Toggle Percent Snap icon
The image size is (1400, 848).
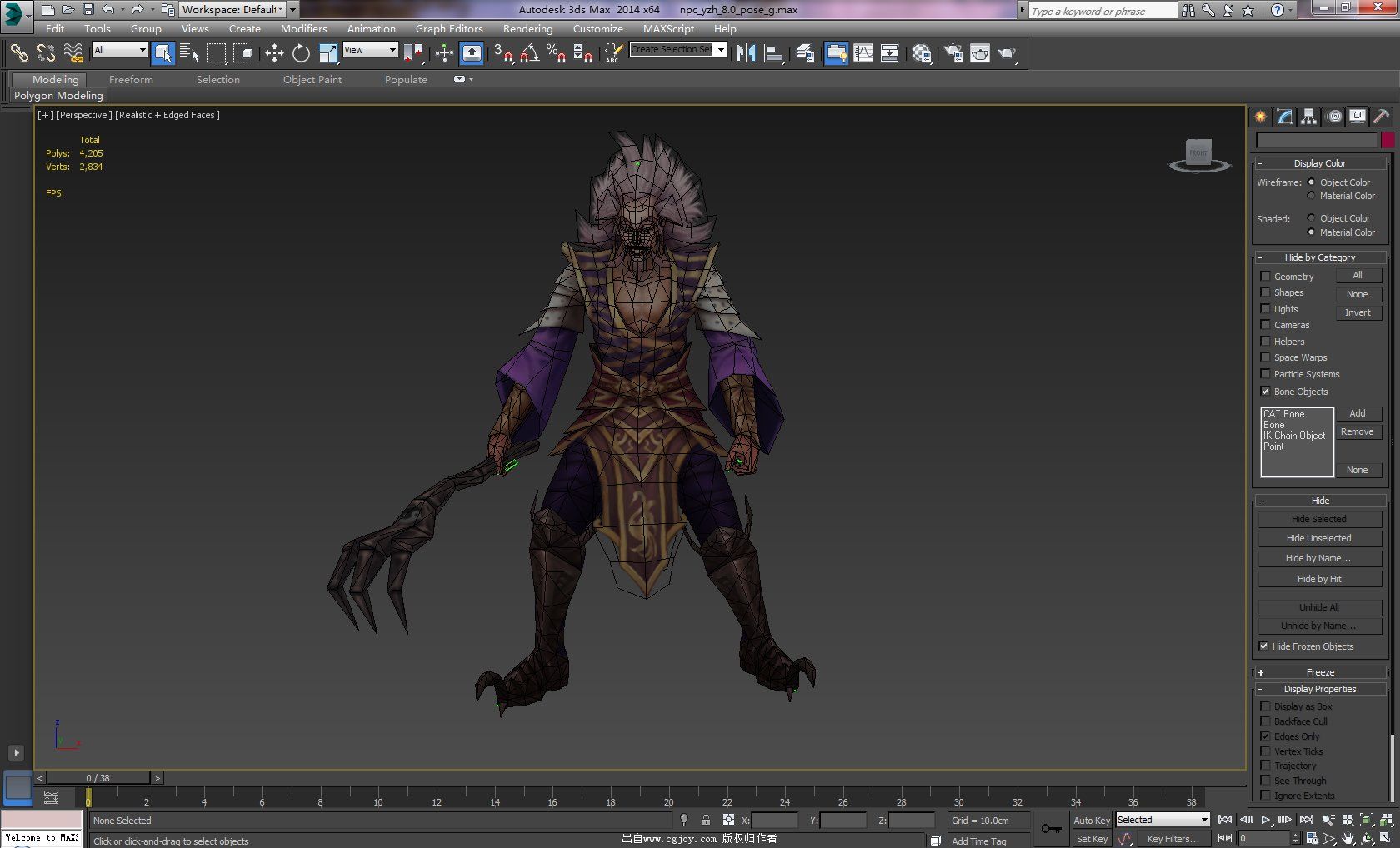click(556, 53)
